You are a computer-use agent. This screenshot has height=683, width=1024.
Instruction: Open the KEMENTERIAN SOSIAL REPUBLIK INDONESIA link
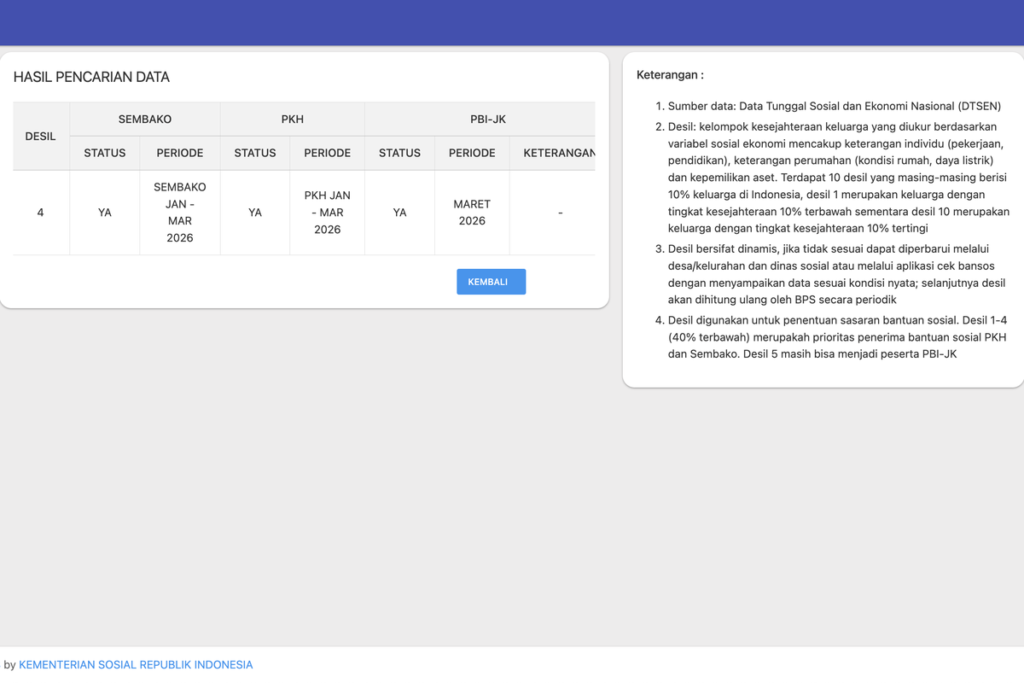pos(136,665)
